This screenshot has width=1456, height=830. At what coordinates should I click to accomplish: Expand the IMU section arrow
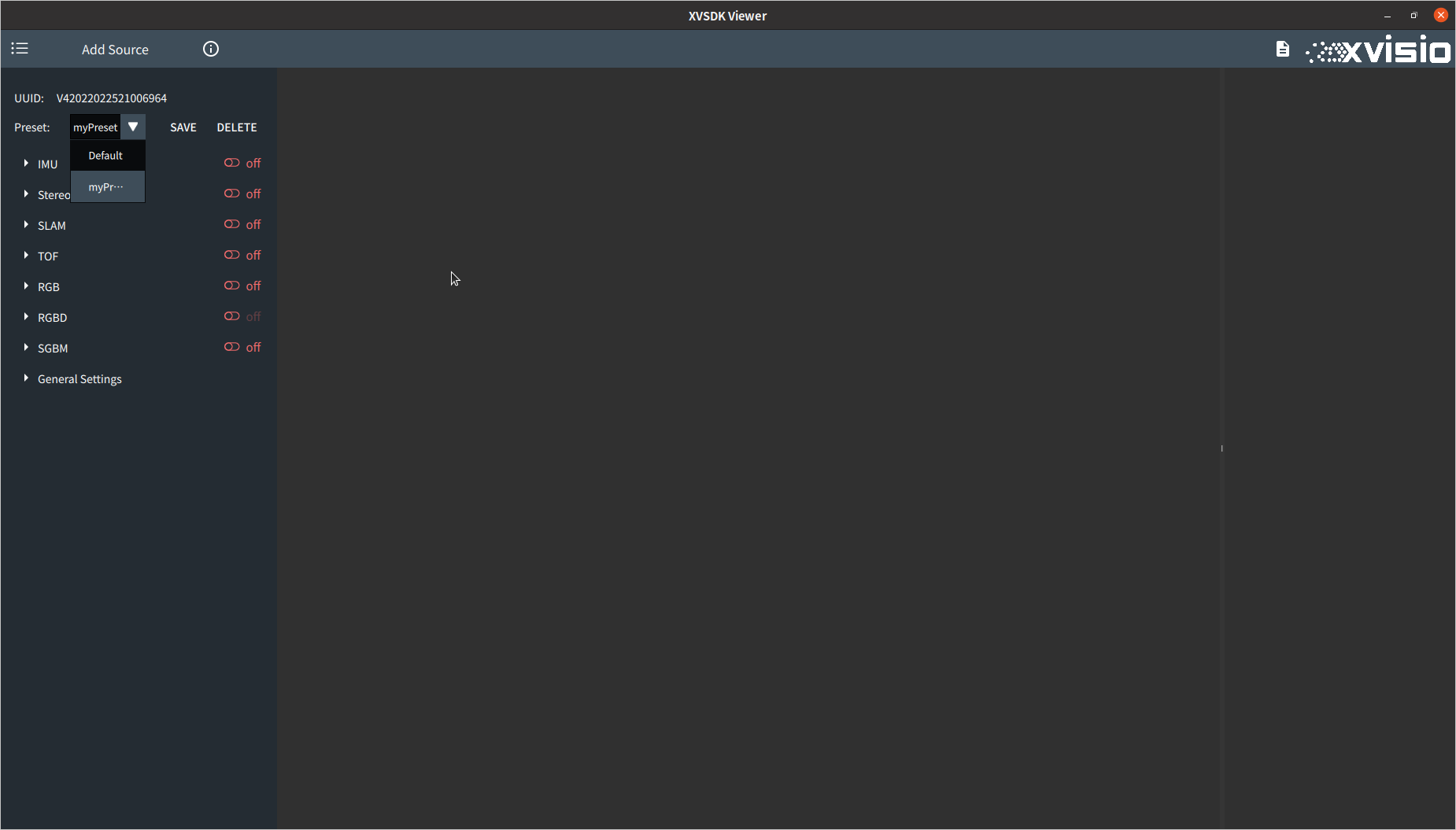(x=26, y=163)
